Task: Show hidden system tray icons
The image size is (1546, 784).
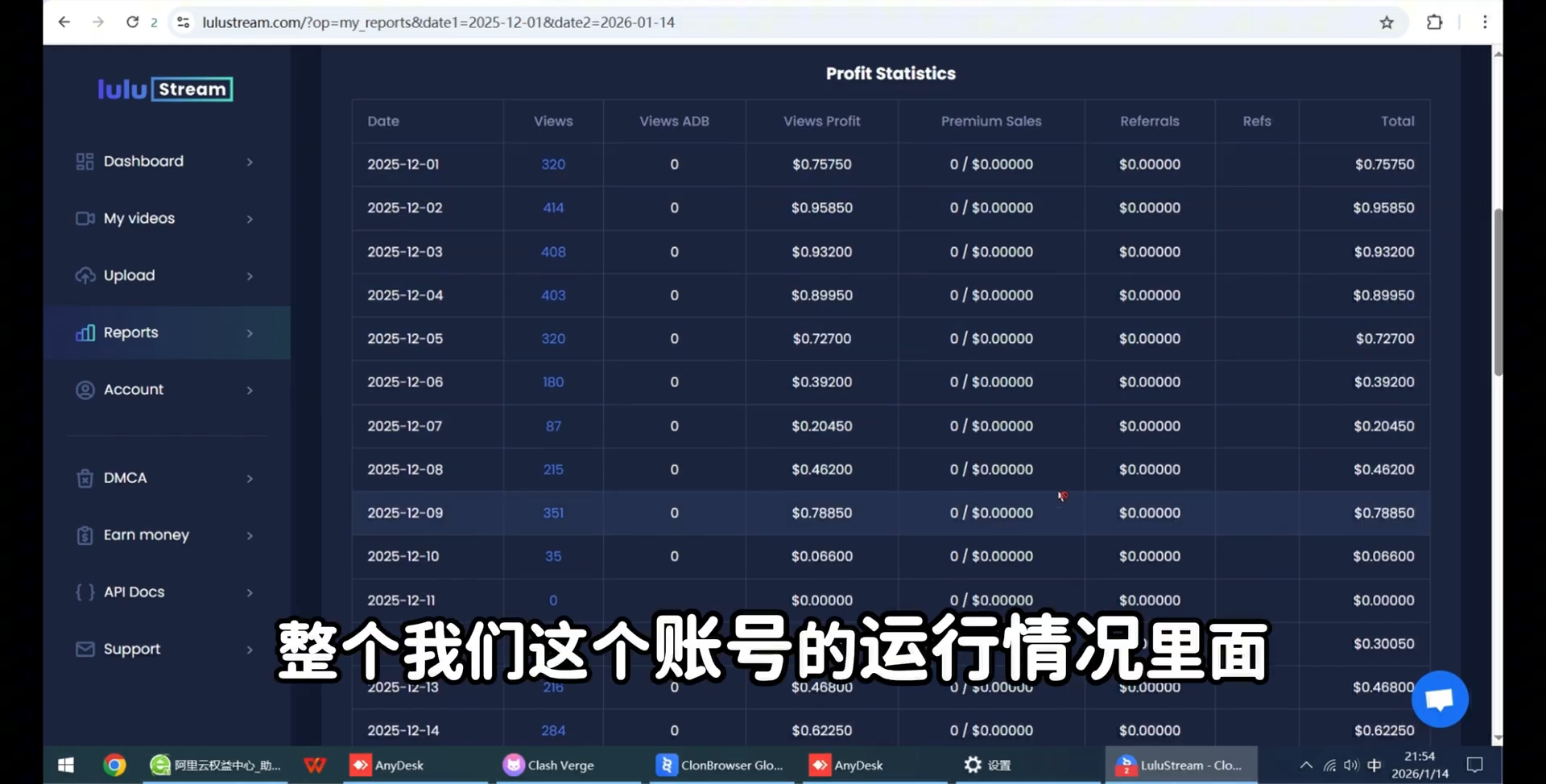Action: (1306, 765)
